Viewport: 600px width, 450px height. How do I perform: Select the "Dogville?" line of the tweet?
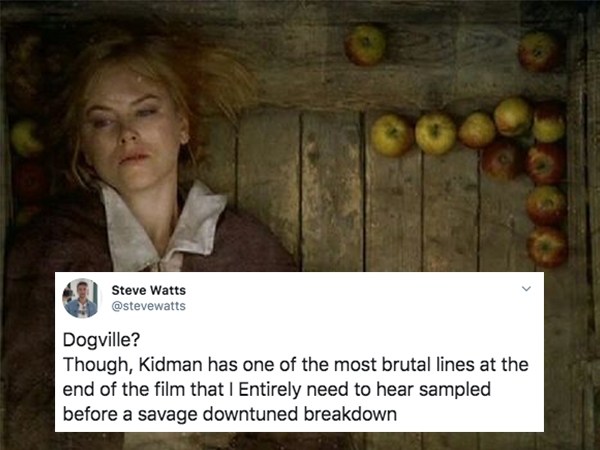[x=101, y=340]
